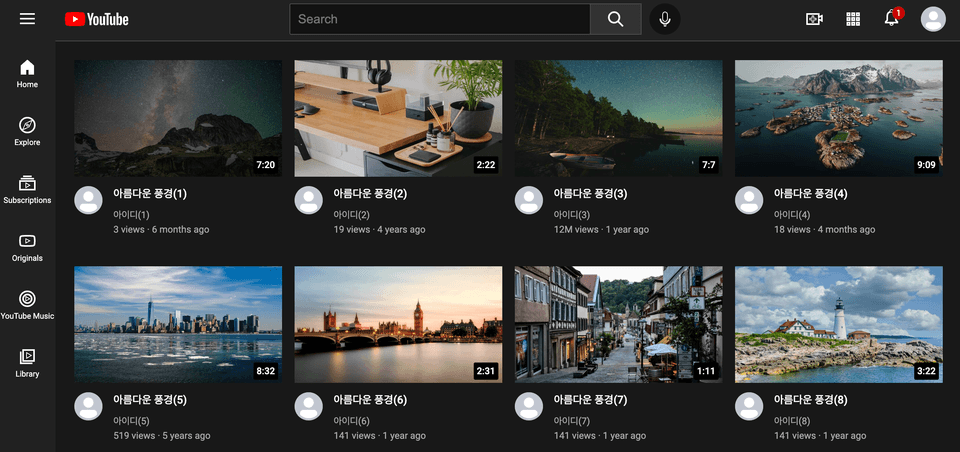Screen dimensions: 960x452
Task: Open video title 아름다운 풍경(8)
Action: click(x=811, y=400)
